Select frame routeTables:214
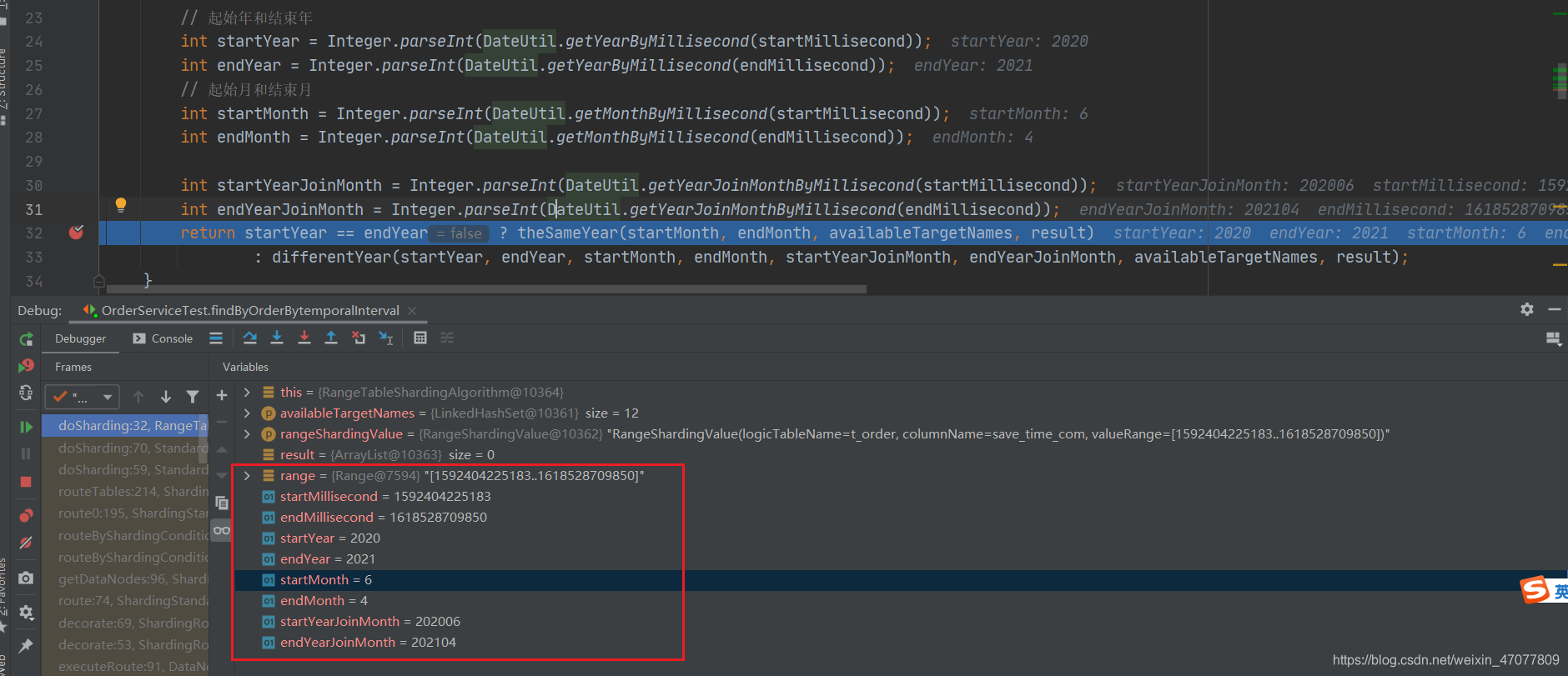 (x=125, y=491)
